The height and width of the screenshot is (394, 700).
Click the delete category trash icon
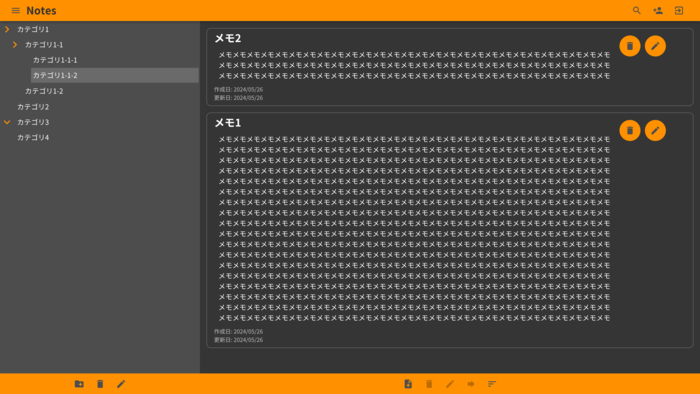(100, 384)
